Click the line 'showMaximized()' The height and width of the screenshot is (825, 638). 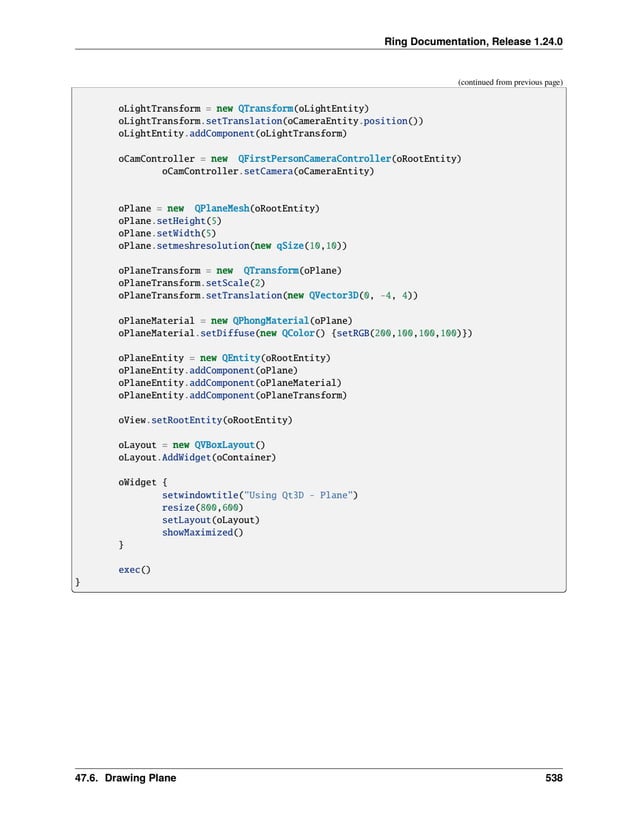point(202,532)
